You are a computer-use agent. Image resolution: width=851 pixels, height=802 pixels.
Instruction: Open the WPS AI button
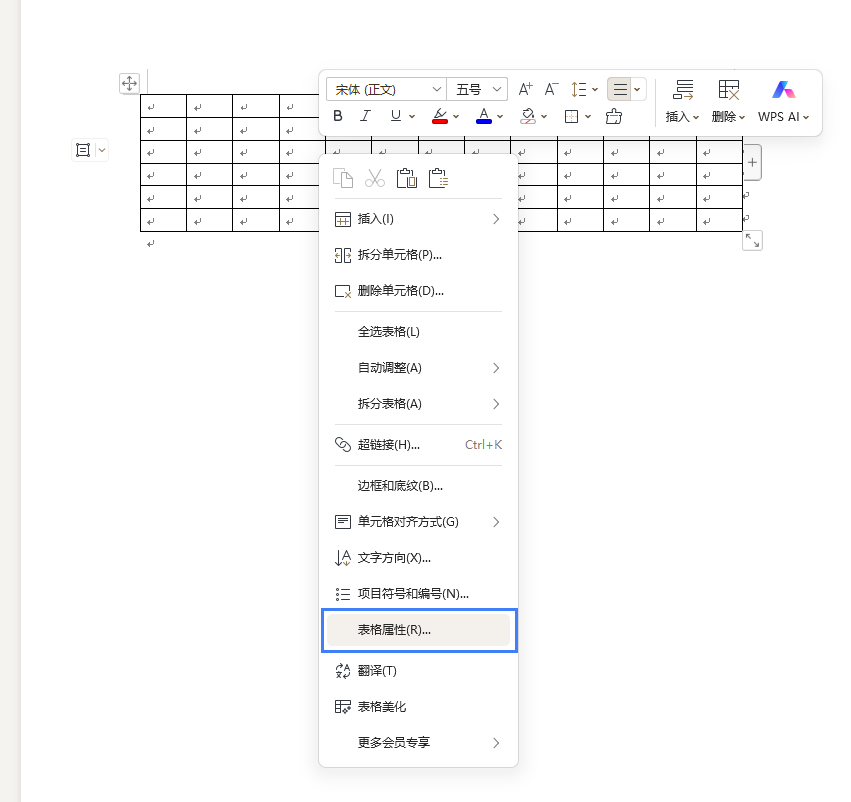(784, 101)
